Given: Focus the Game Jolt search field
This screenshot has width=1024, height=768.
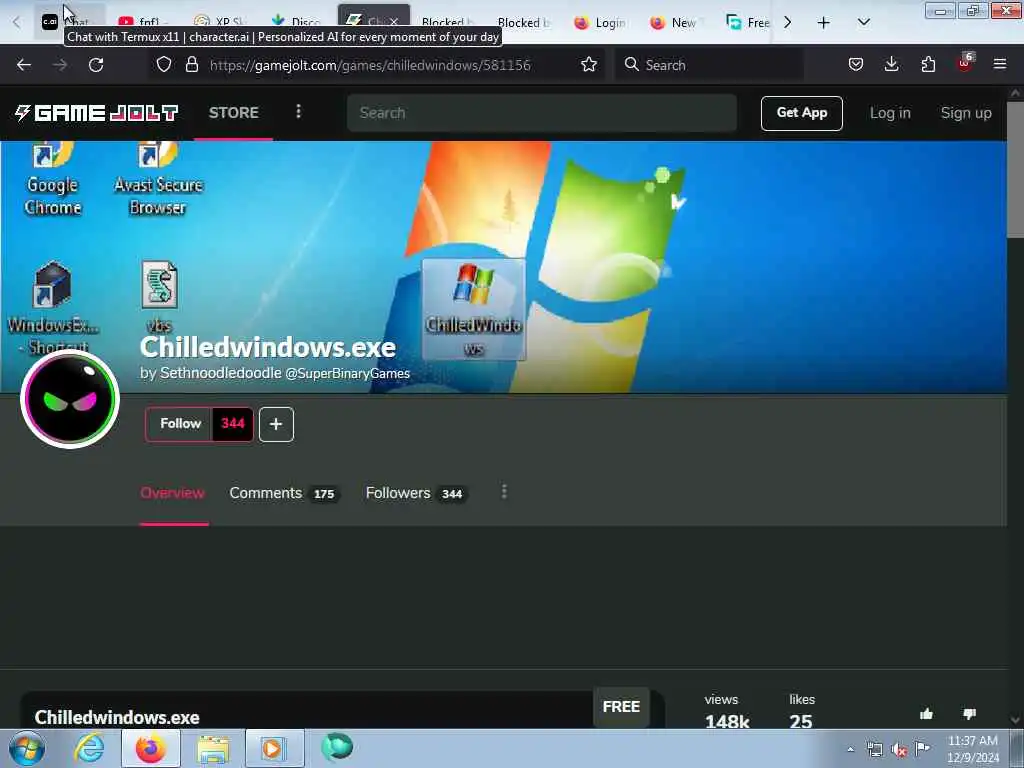Looking at the screenshot, I should [541, 113].
